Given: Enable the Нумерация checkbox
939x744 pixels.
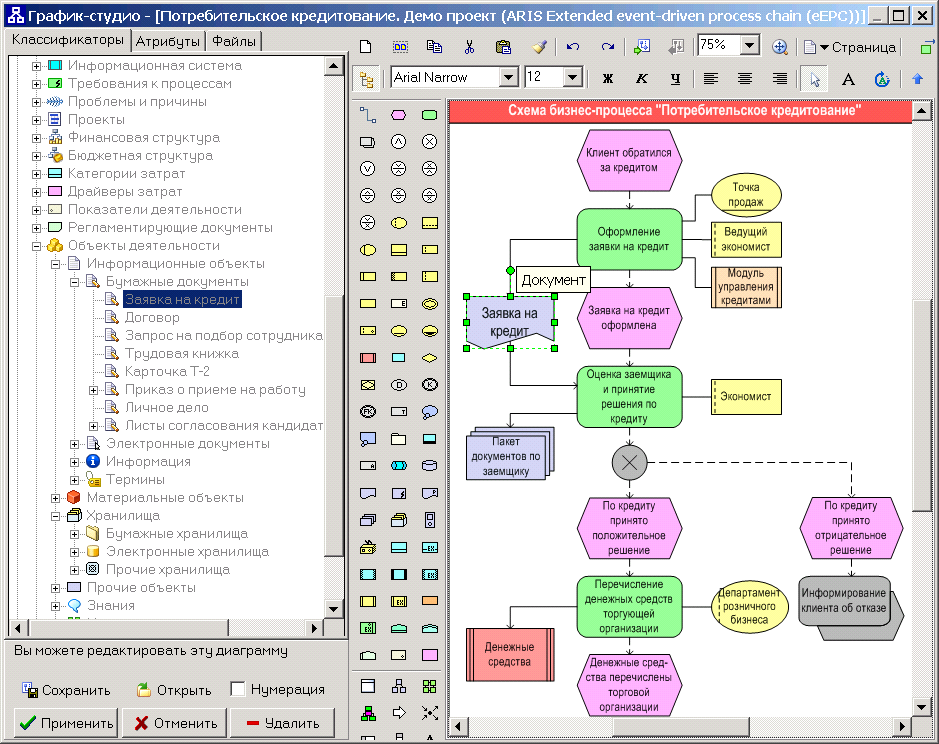Looking at the screenshot, I should pos(238,689).
